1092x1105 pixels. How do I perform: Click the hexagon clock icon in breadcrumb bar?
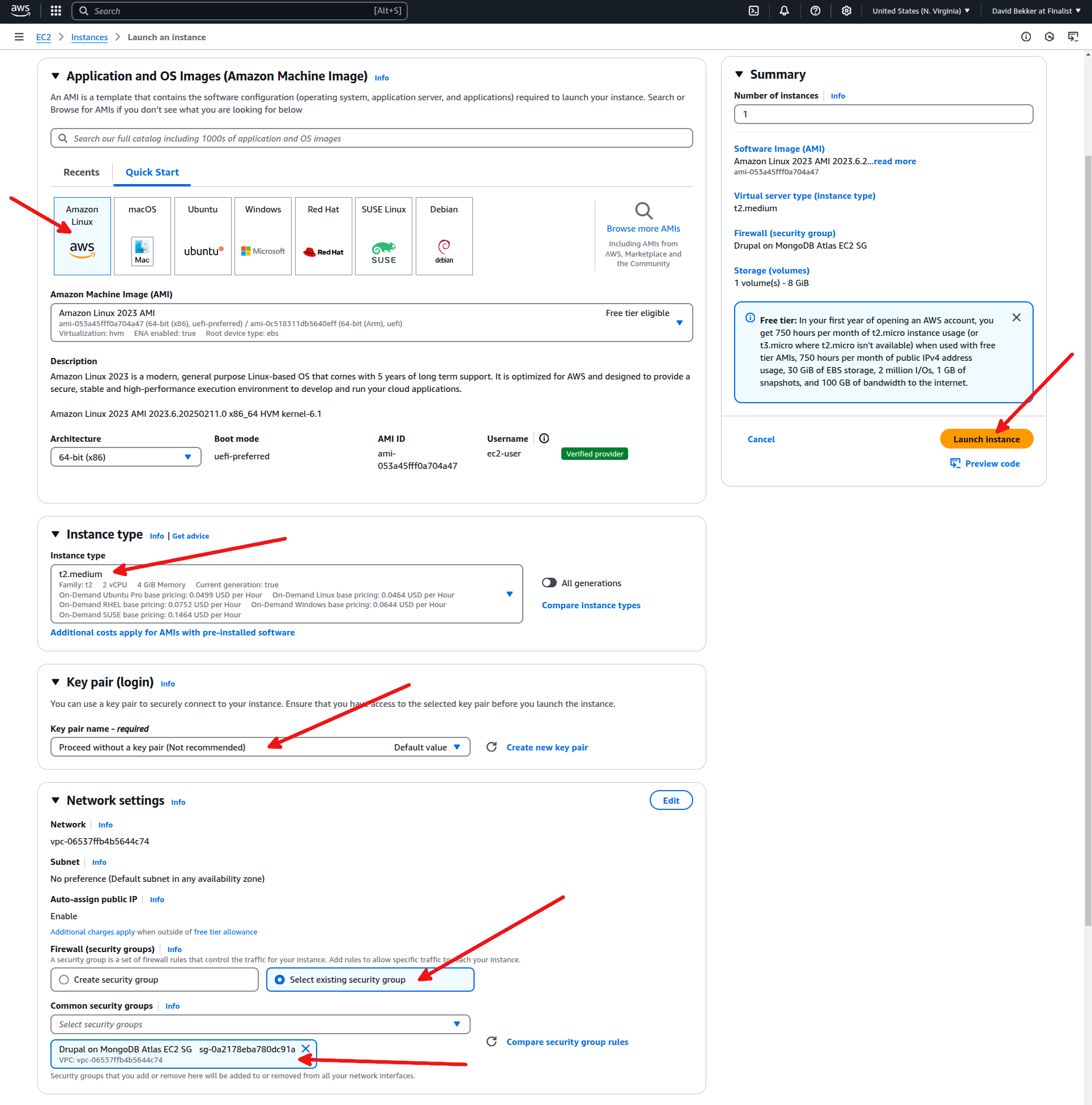coord(1049,37)
